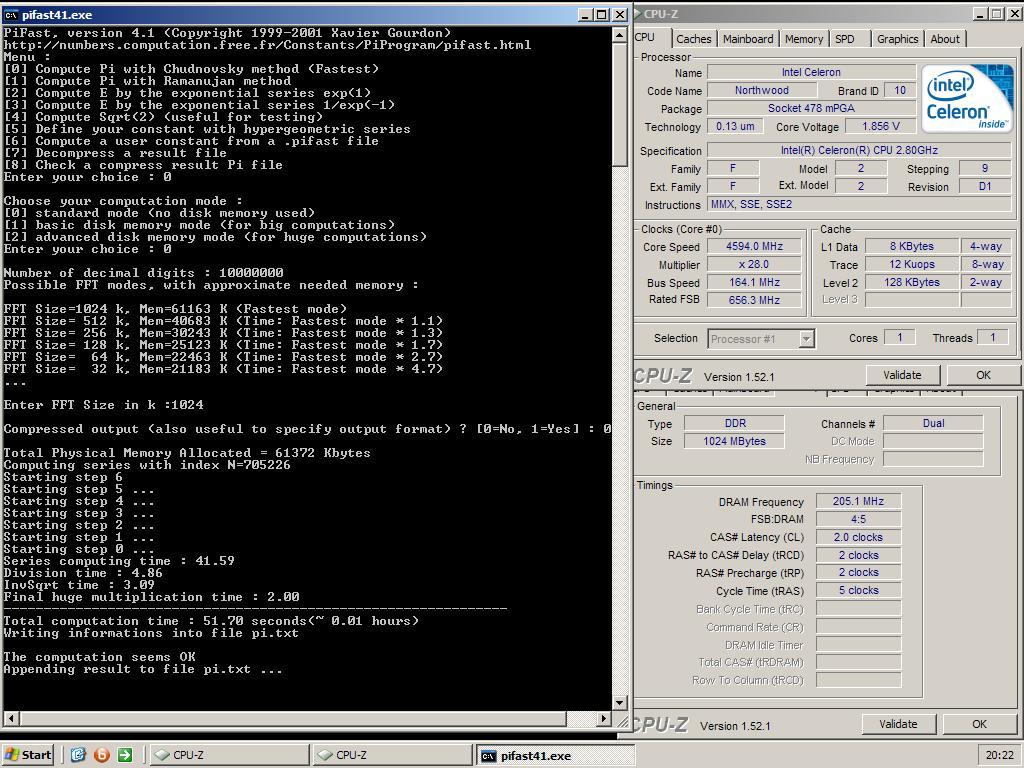The height and width of the screenshot is (768, 1024).
Task: Click the Code Name value Northwood
Action: [761, 90]
